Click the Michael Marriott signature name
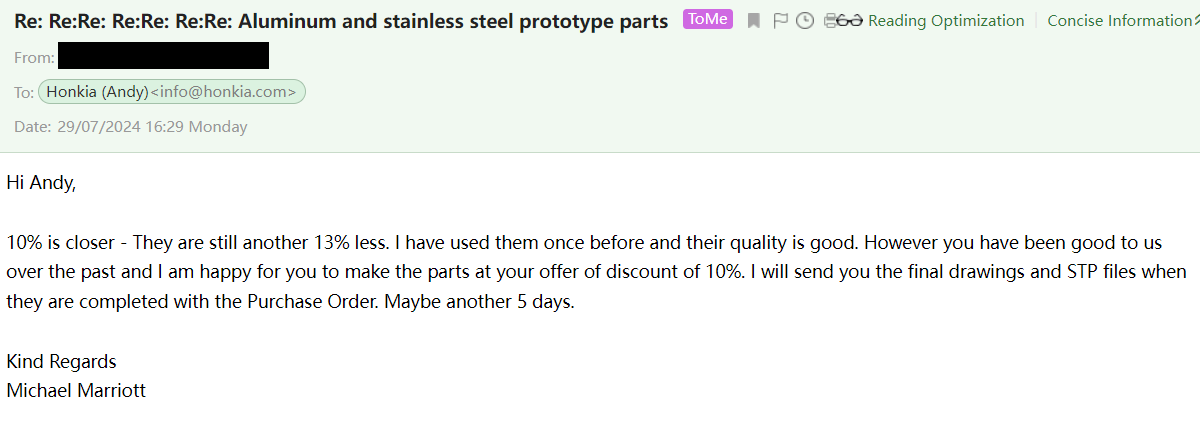Image resolution: width=1200 pixels, height=431 pixels. click(76, 390)
